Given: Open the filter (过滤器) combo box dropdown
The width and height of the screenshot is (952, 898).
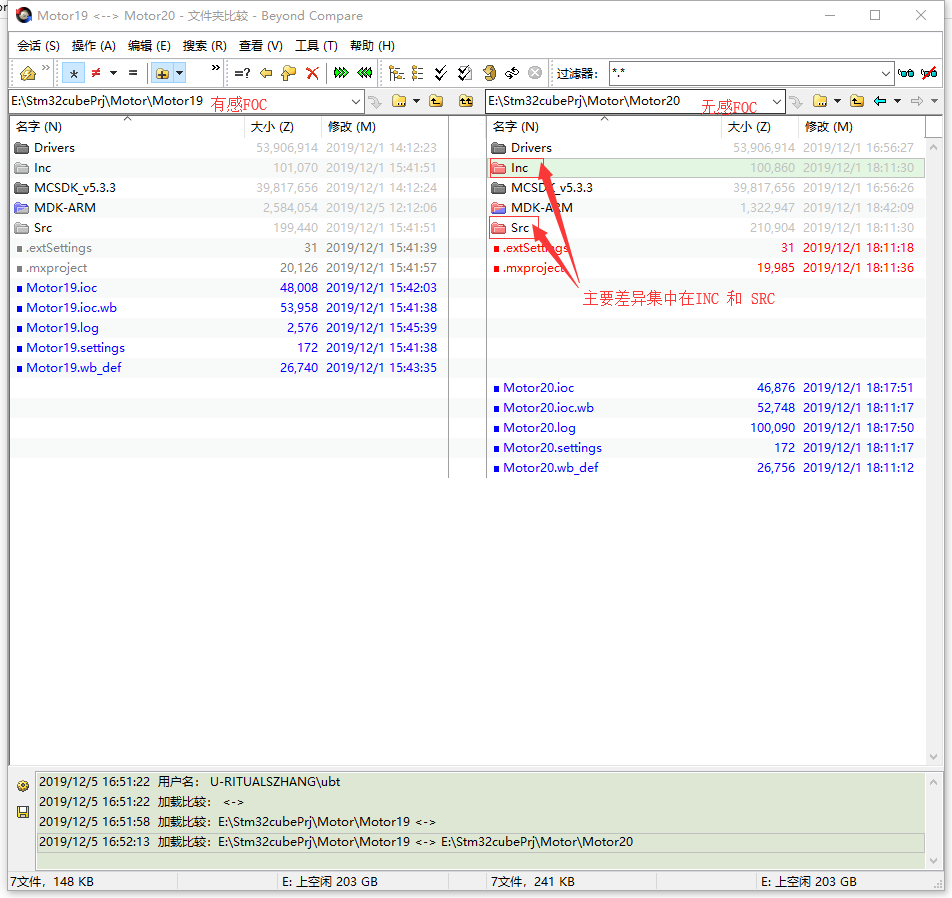Looking at the screenshot, I should (886, 73).
